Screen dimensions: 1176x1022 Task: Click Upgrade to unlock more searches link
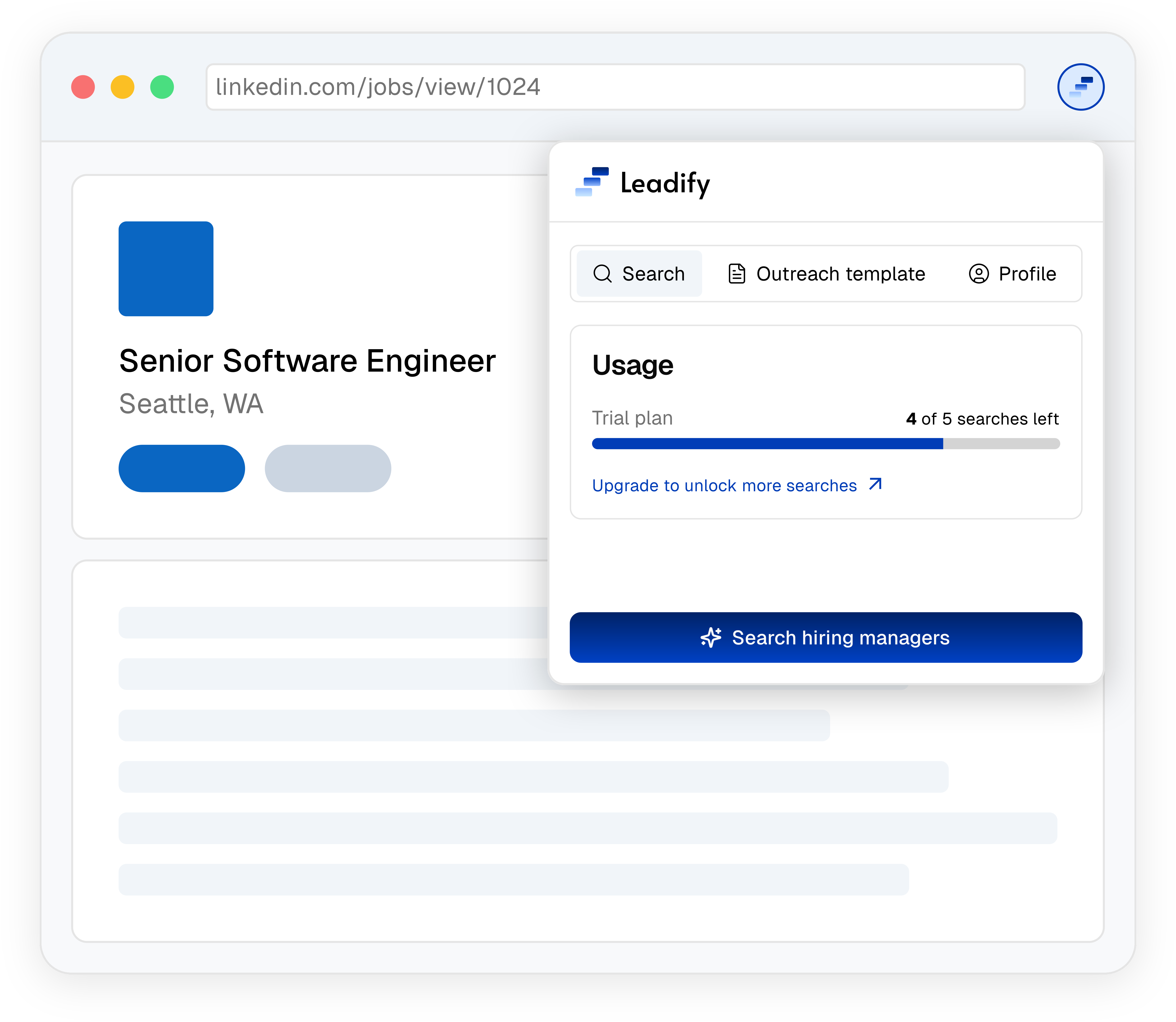point(724,485)
